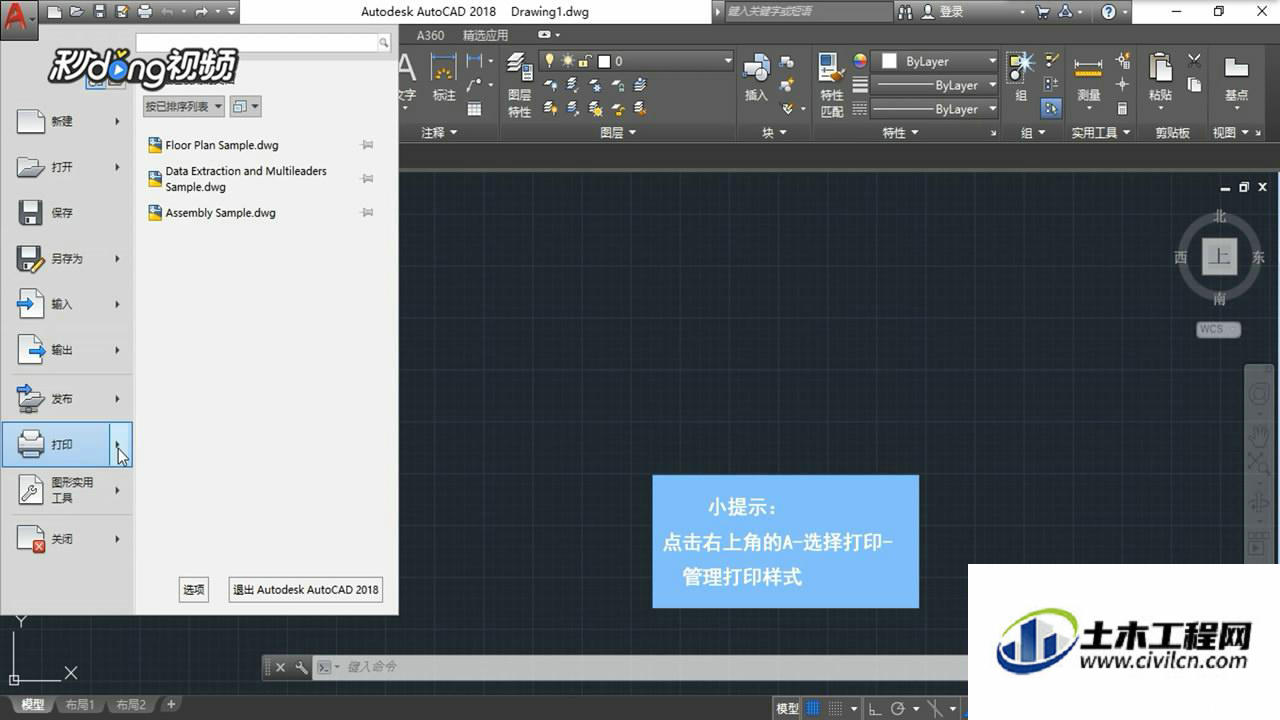The width and height of the screenshot is (1280, 720).
Task: Select 新建 (New) in application menu
Action: click(67, 121)
